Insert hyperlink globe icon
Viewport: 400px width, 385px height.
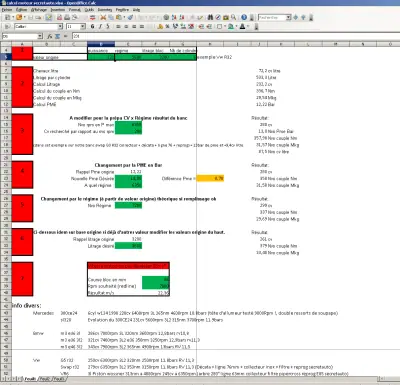tap(166, 17)
